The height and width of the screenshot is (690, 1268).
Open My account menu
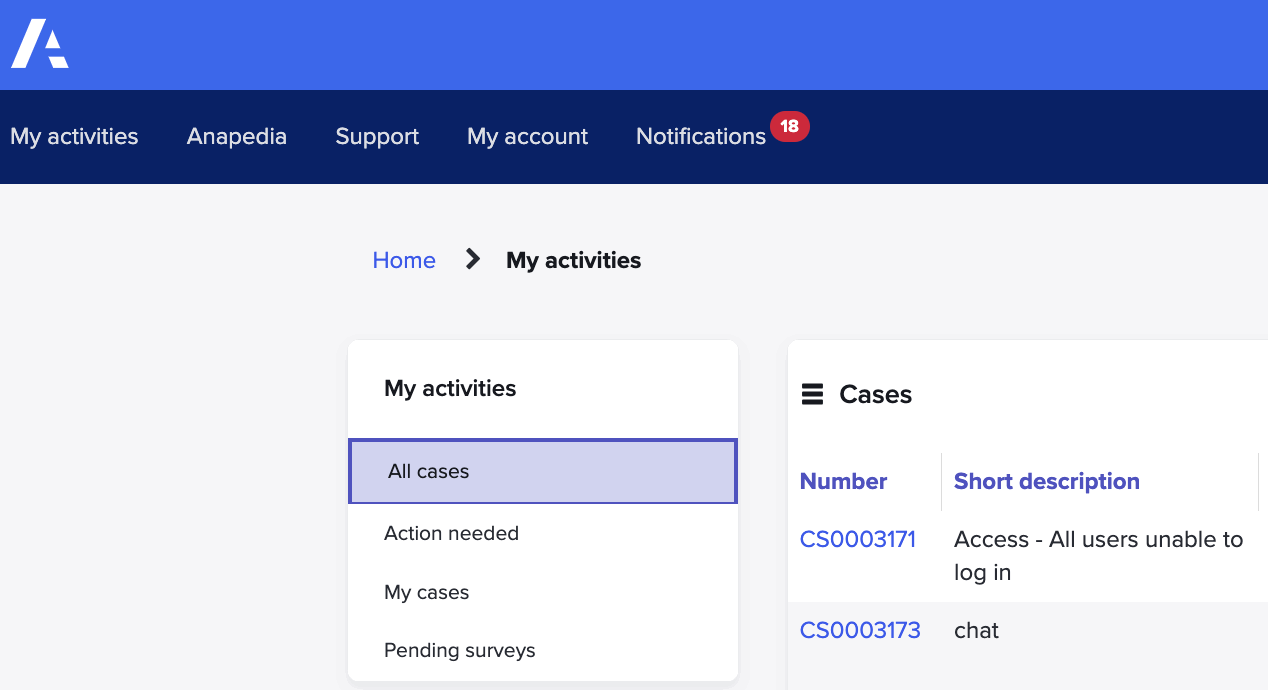click(527, 136)
